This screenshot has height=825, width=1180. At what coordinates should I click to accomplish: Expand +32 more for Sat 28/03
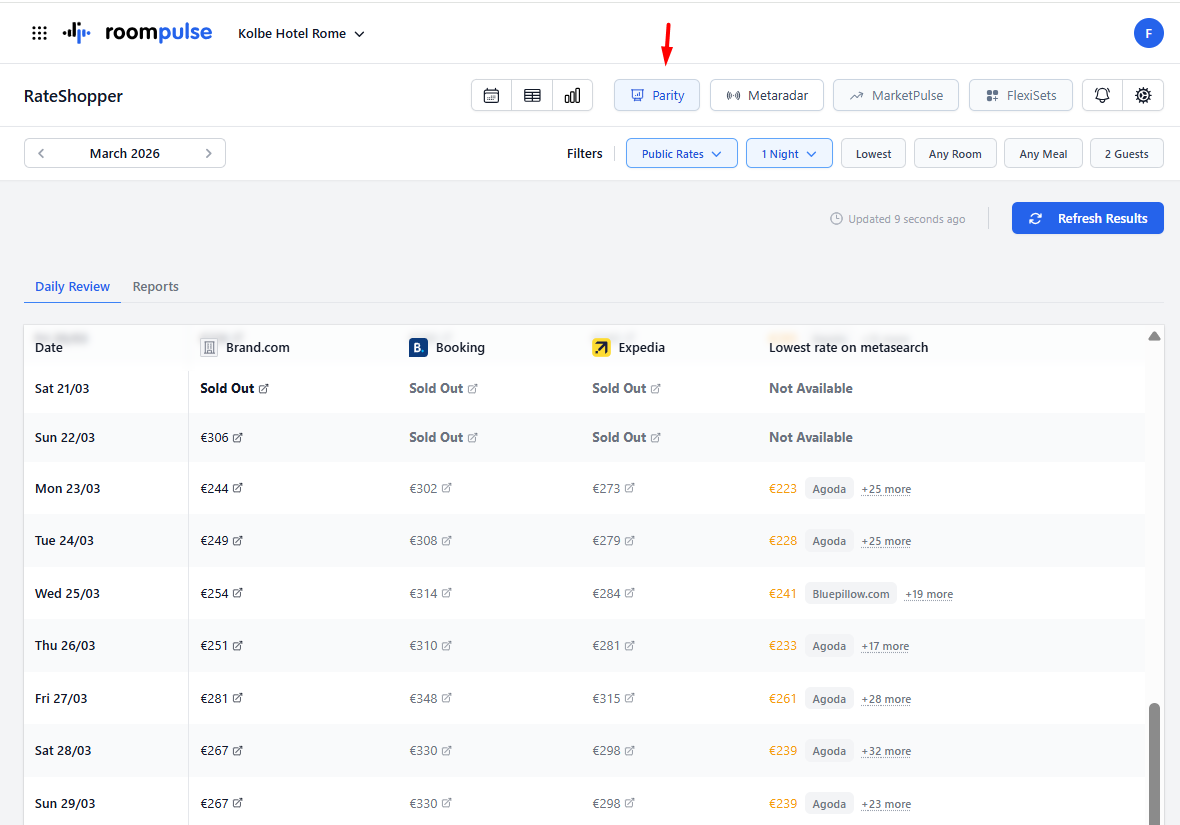coord(886,751)
